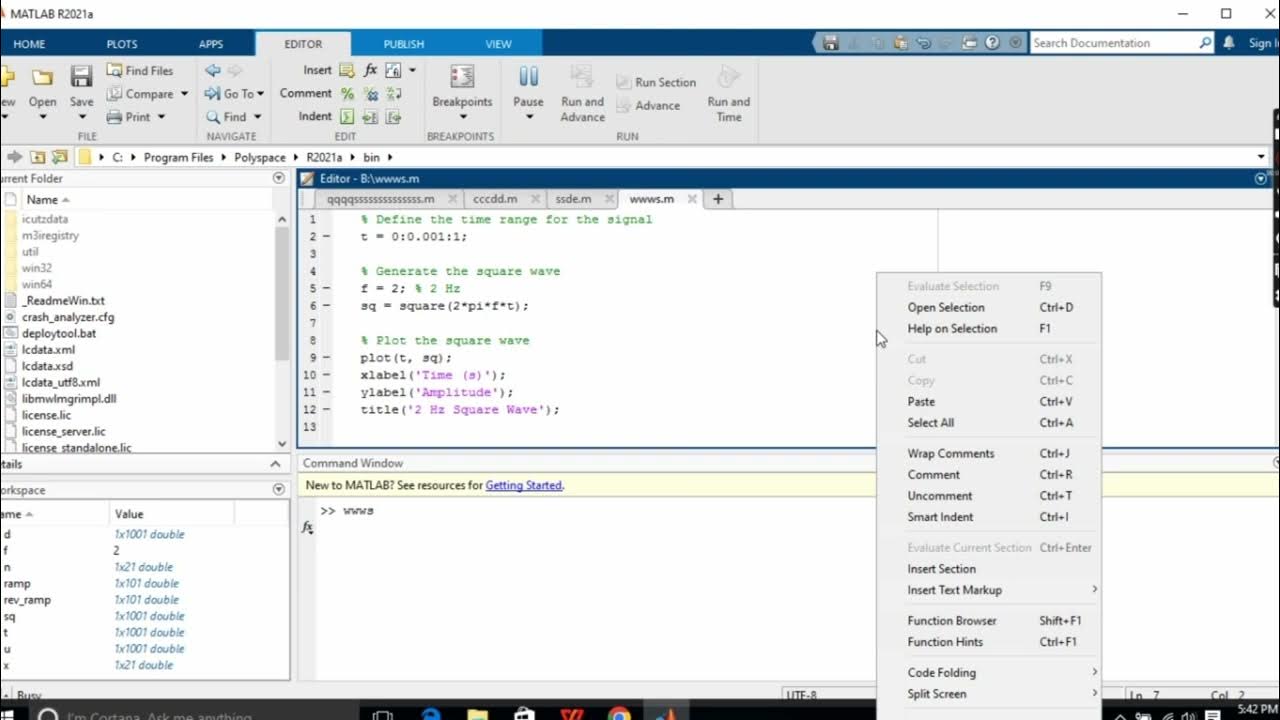
Task: Choose Insert Section in context menu
Action: tap(988, 569)
